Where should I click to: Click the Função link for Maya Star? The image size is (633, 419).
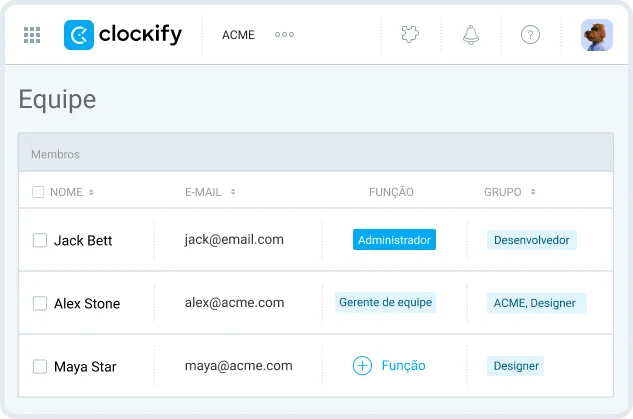click(x=403, y=366)
